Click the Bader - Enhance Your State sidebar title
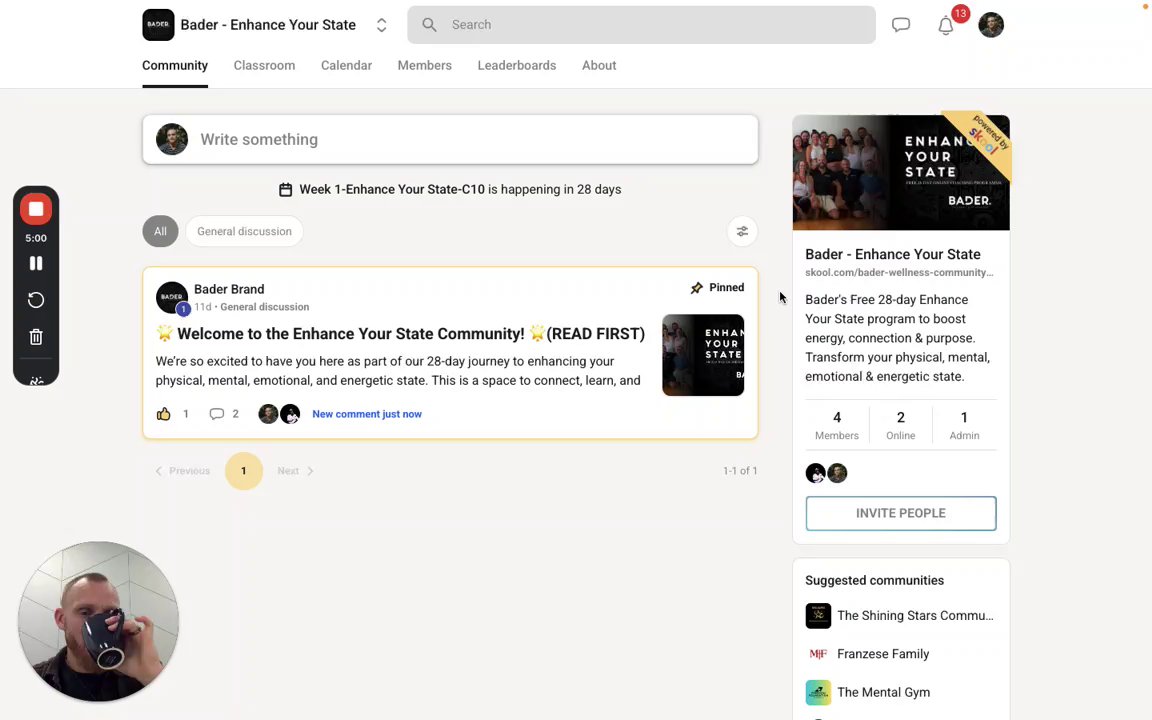The width and height of the screenshot is (1152, 720). point(893,254)
